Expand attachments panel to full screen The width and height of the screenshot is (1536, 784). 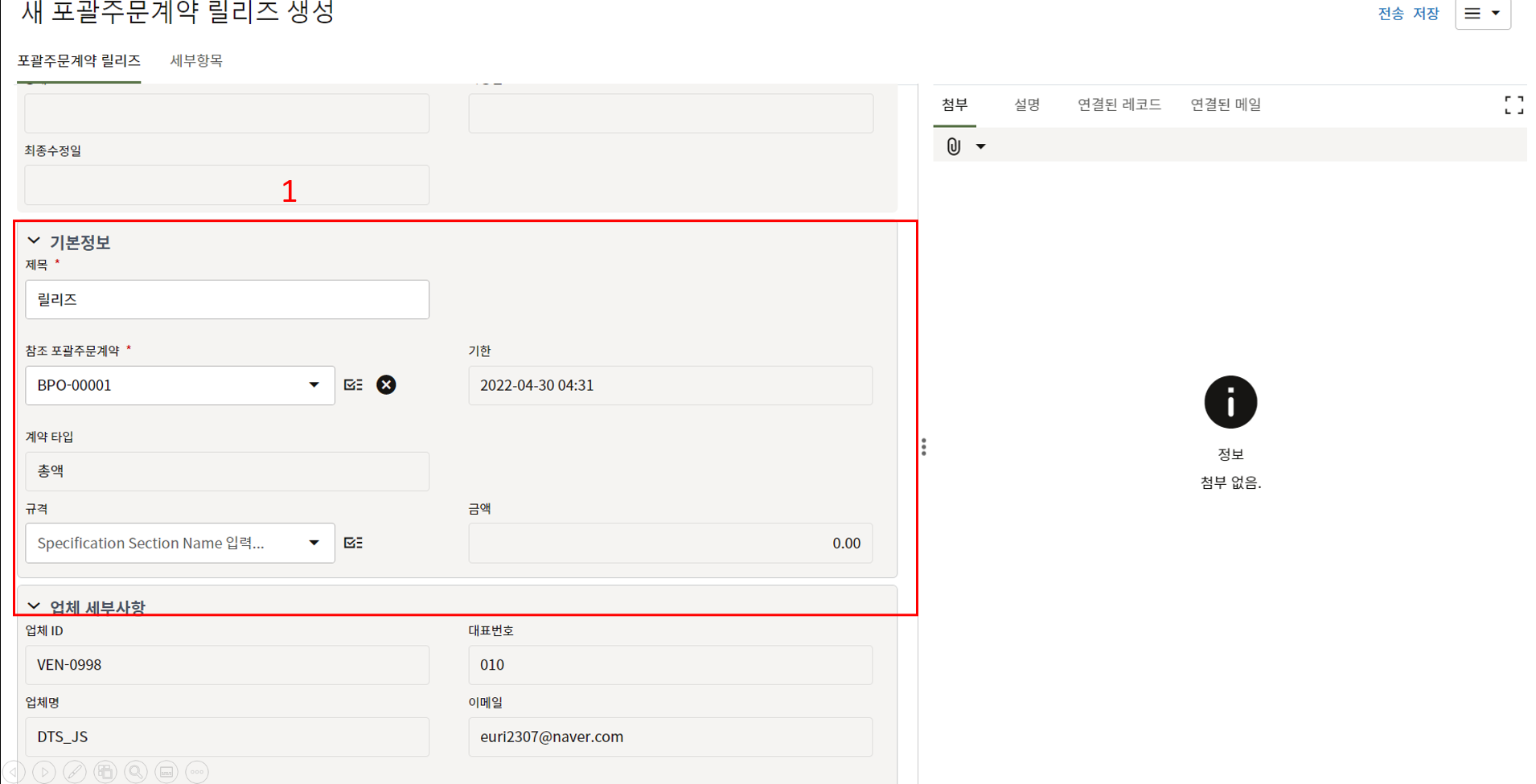point(1513,105)
